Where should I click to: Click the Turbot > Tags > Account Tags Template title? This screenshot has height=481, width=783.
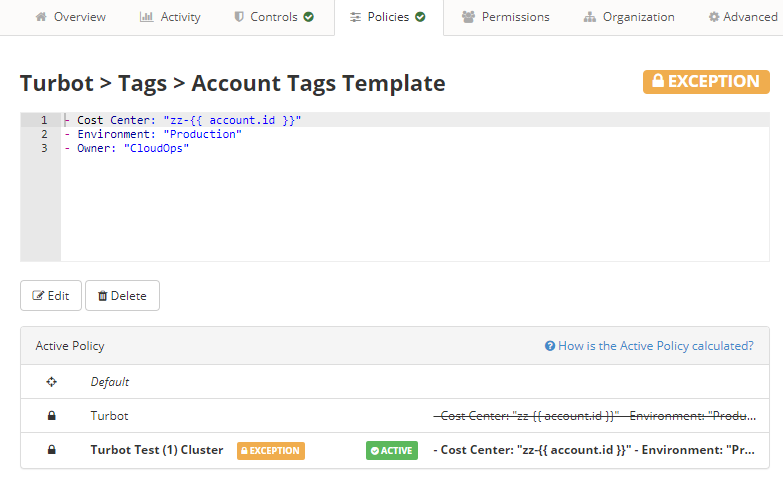point(233,83)
